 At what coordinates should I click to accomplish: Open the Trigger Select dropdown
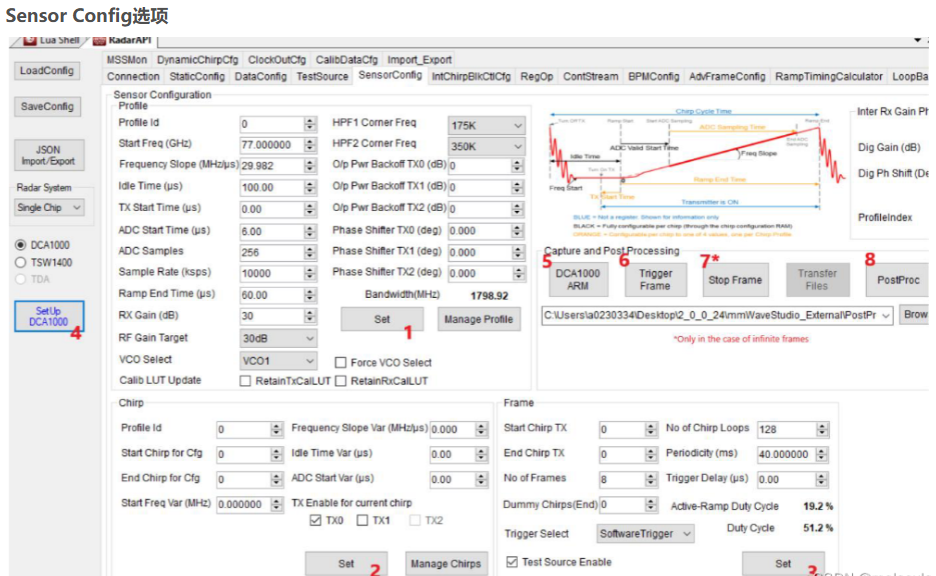(645, 534)
